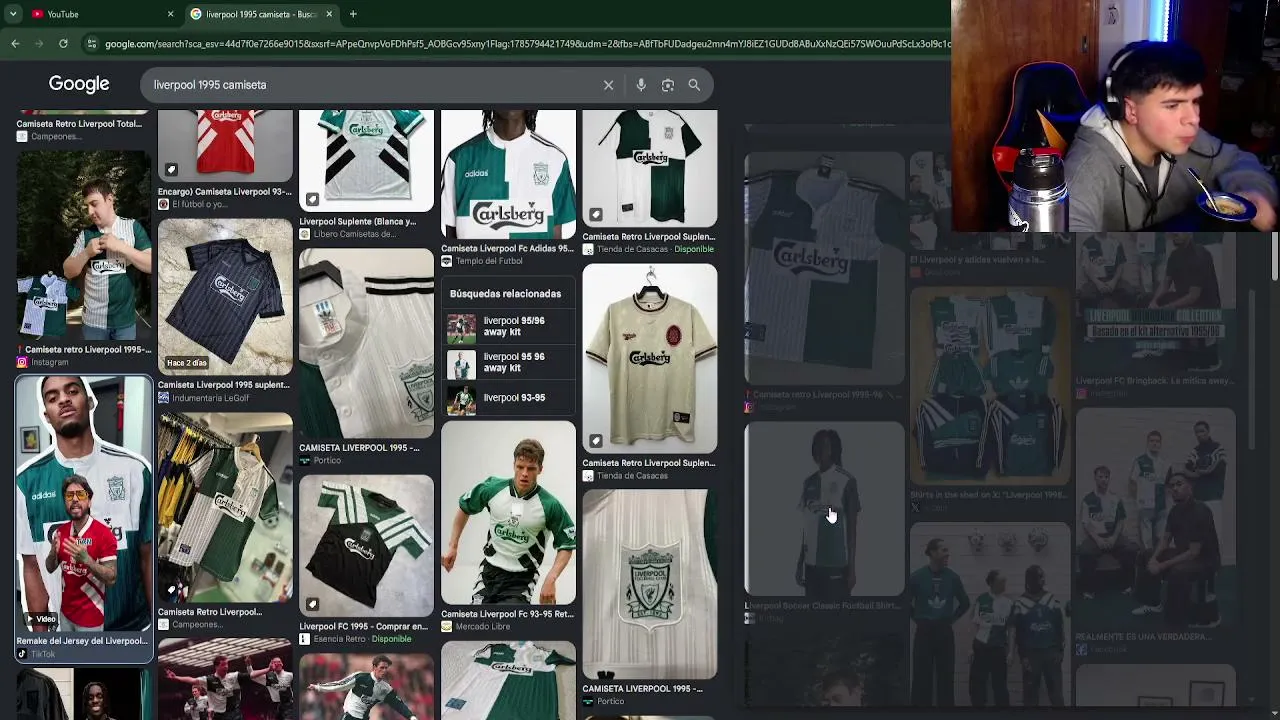
Task: View site information icon in address bar
Action: click(x=92, y=44)
